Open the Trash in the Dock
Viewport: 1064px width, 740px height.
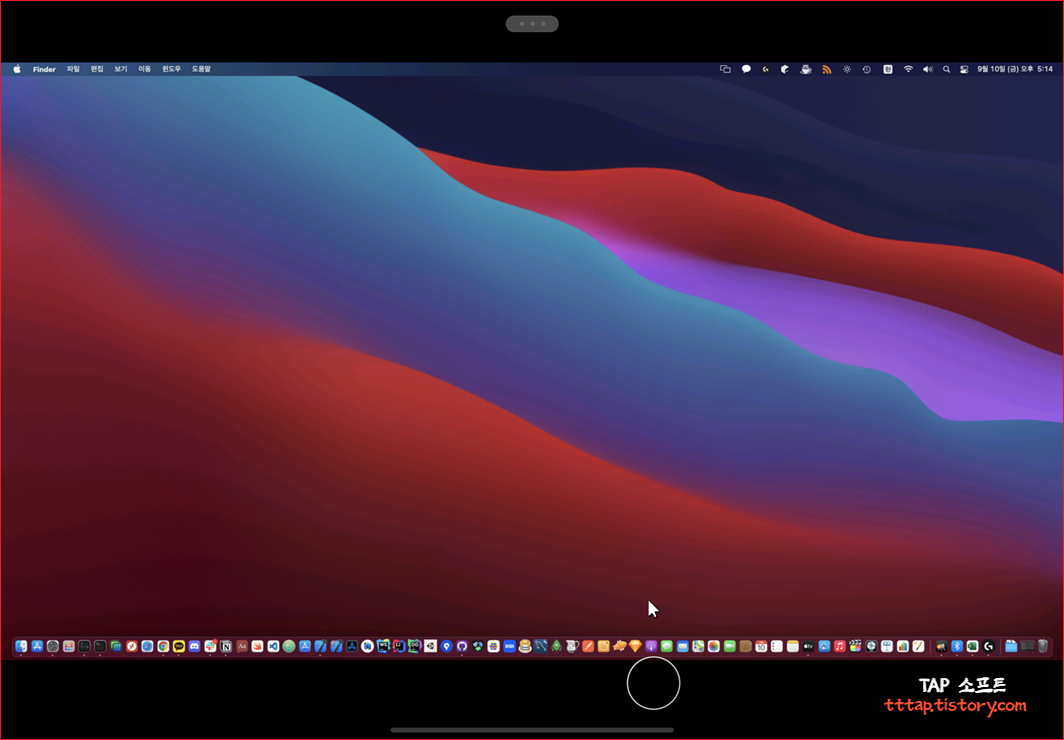[x=1043, y=646]
